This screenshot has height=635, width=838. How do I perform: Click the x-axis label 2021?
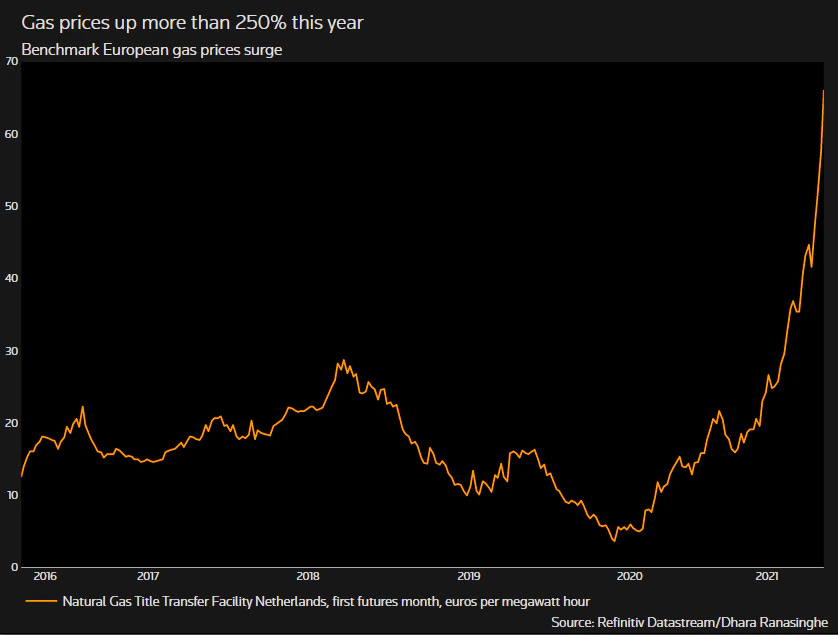[767, 576]
